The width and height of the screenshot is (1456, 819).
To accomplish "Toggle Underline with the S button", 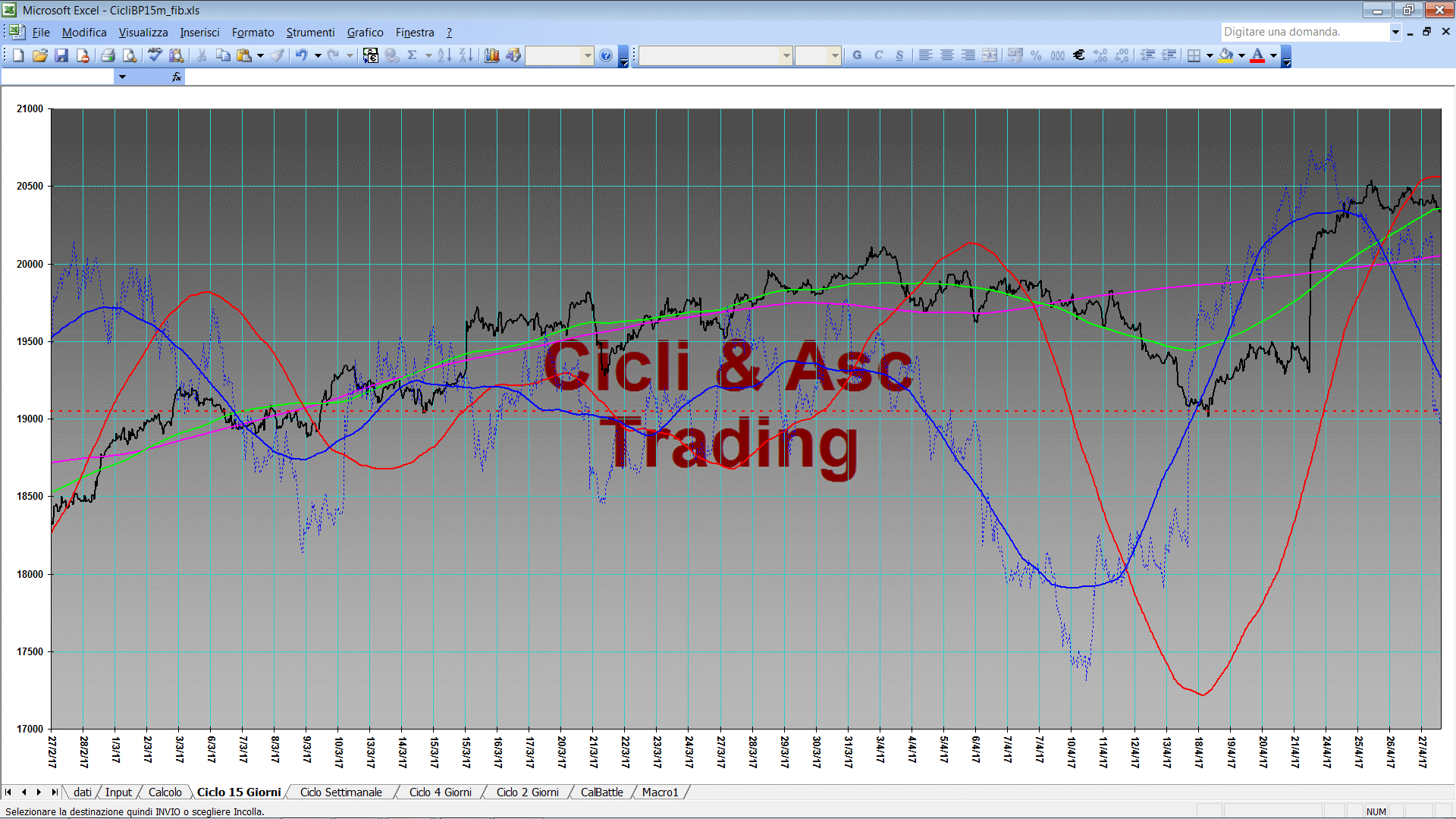I will 900,55.
